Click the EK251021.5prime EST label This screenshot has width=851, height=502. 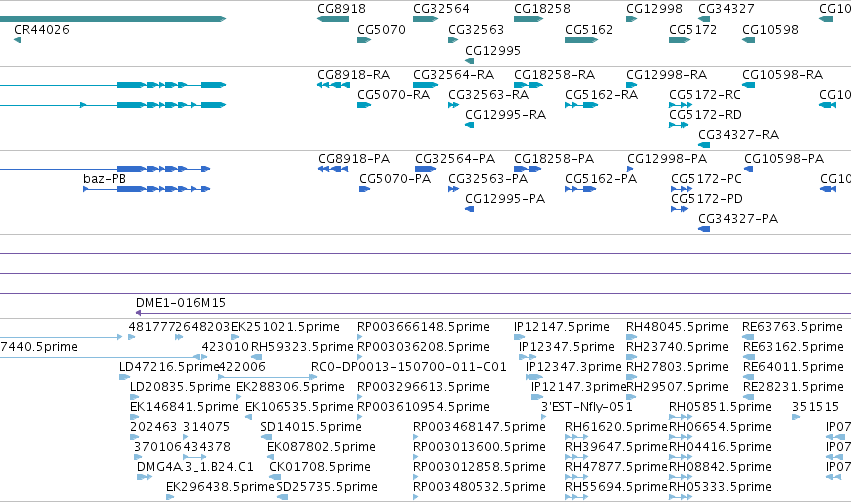tap(285, 327)
